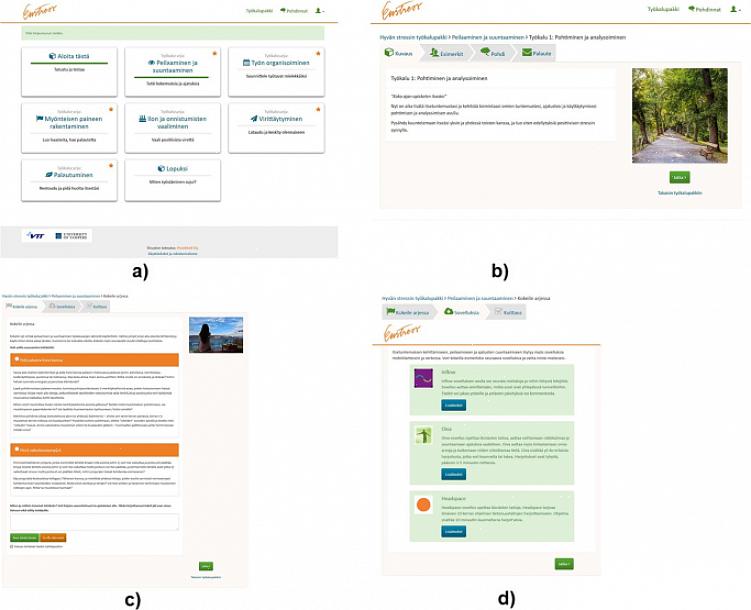
Task: Click the paper plane icon beside Virittäytyminen
Action: click(x=251, y=118)
